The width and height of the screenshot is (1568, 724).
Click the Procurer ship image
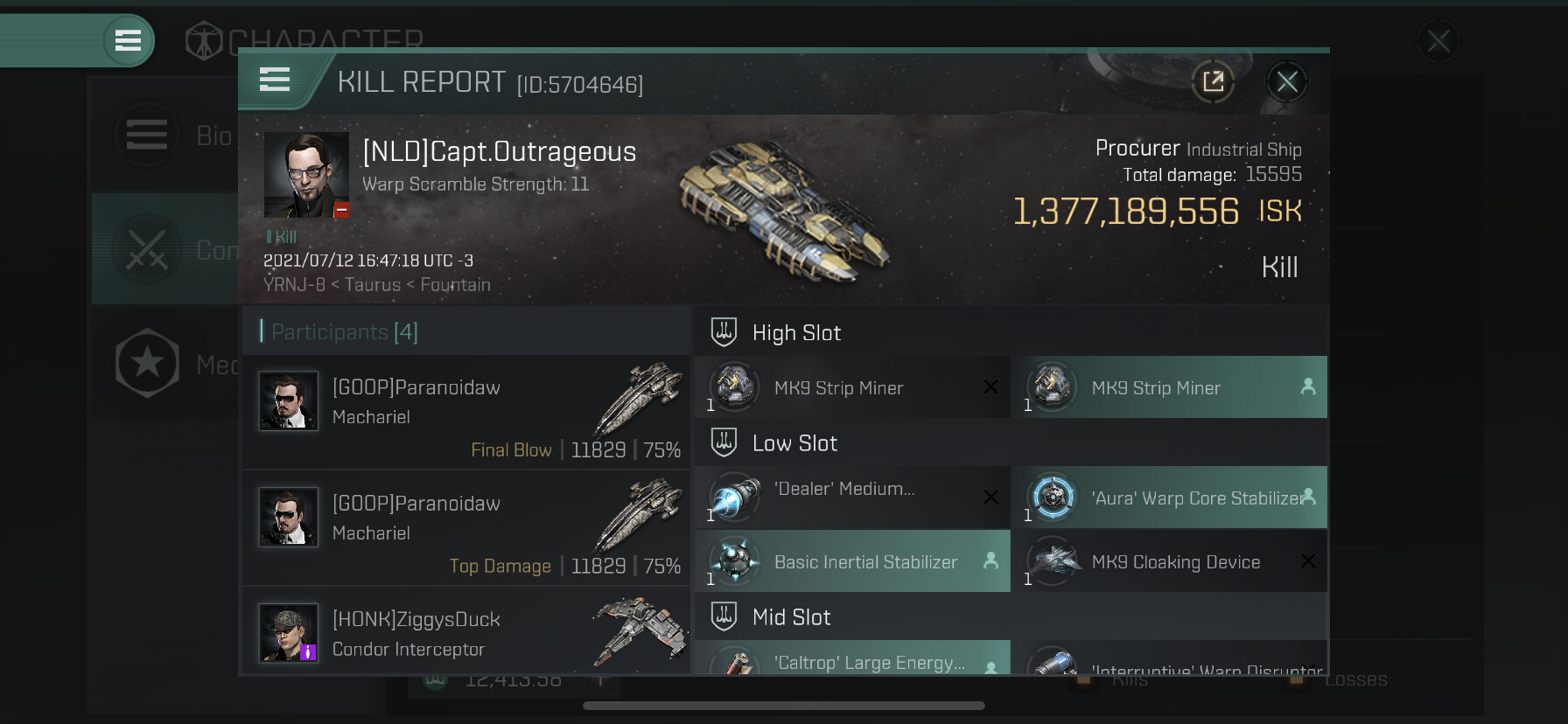coord(781,209)
